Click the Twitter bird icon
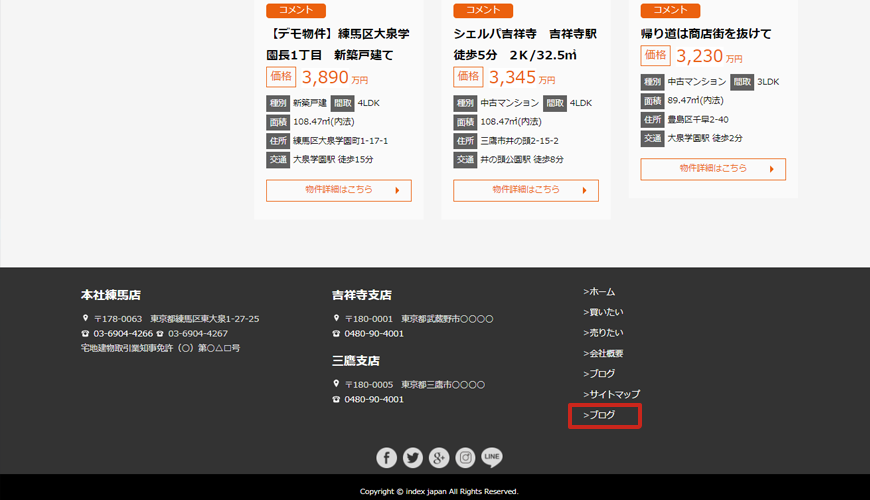This screenshot has height=500, width=870. 413,458
